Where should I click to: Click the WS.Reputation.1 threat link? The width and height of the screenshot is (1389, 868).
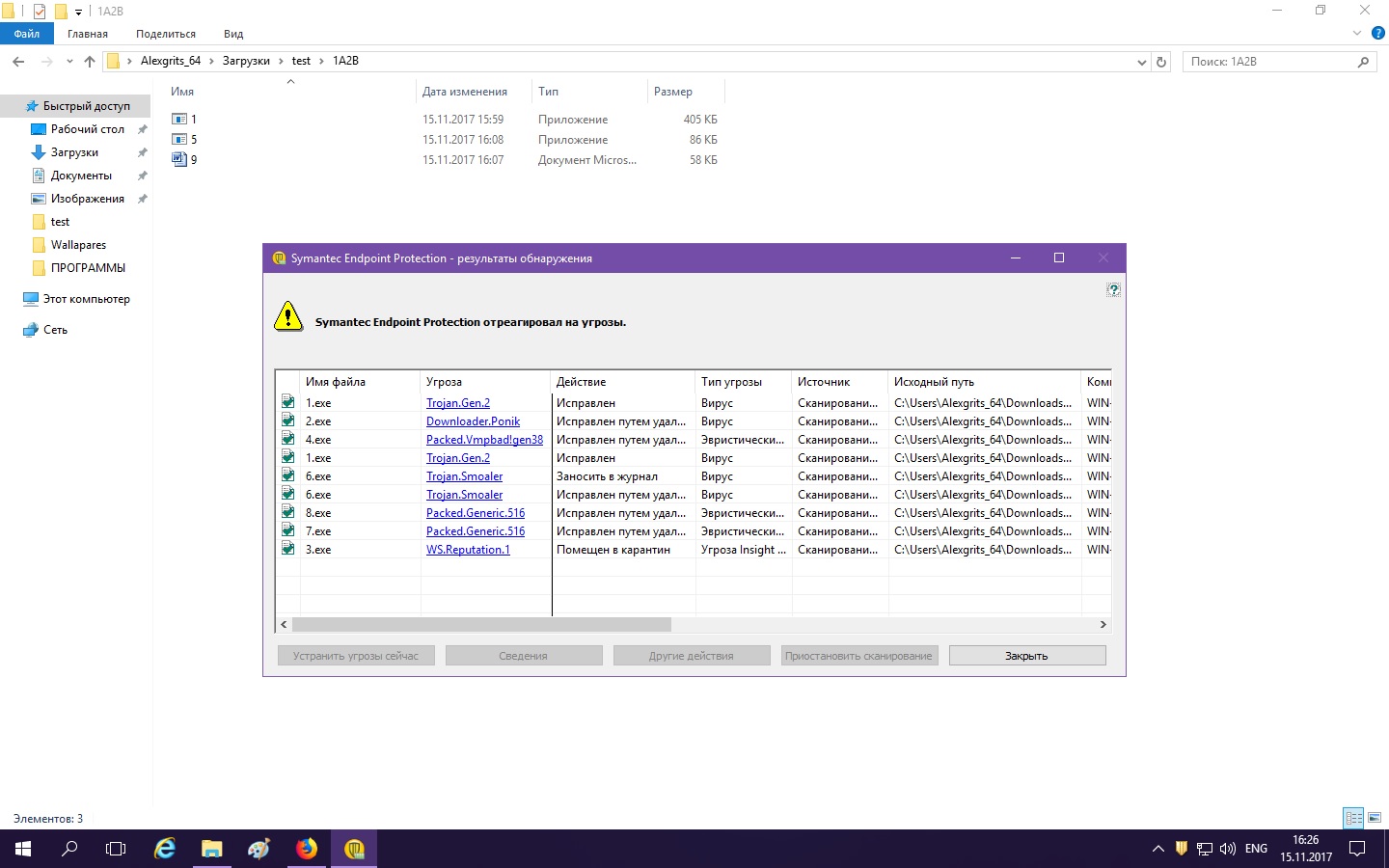468,550
